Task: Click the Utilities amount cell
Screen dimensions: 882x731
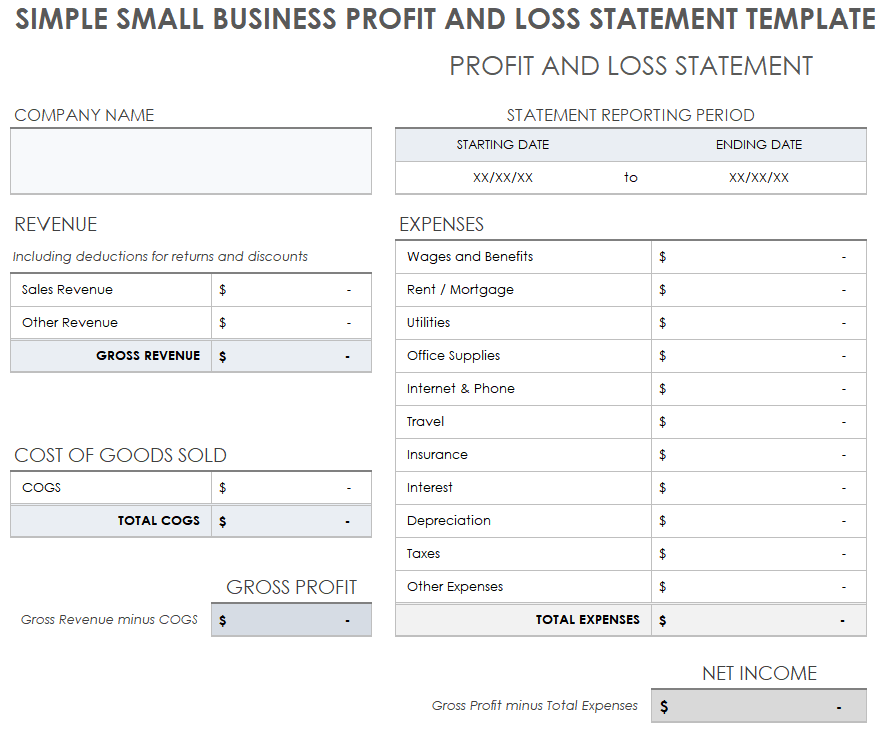Action: click(758, 323)
